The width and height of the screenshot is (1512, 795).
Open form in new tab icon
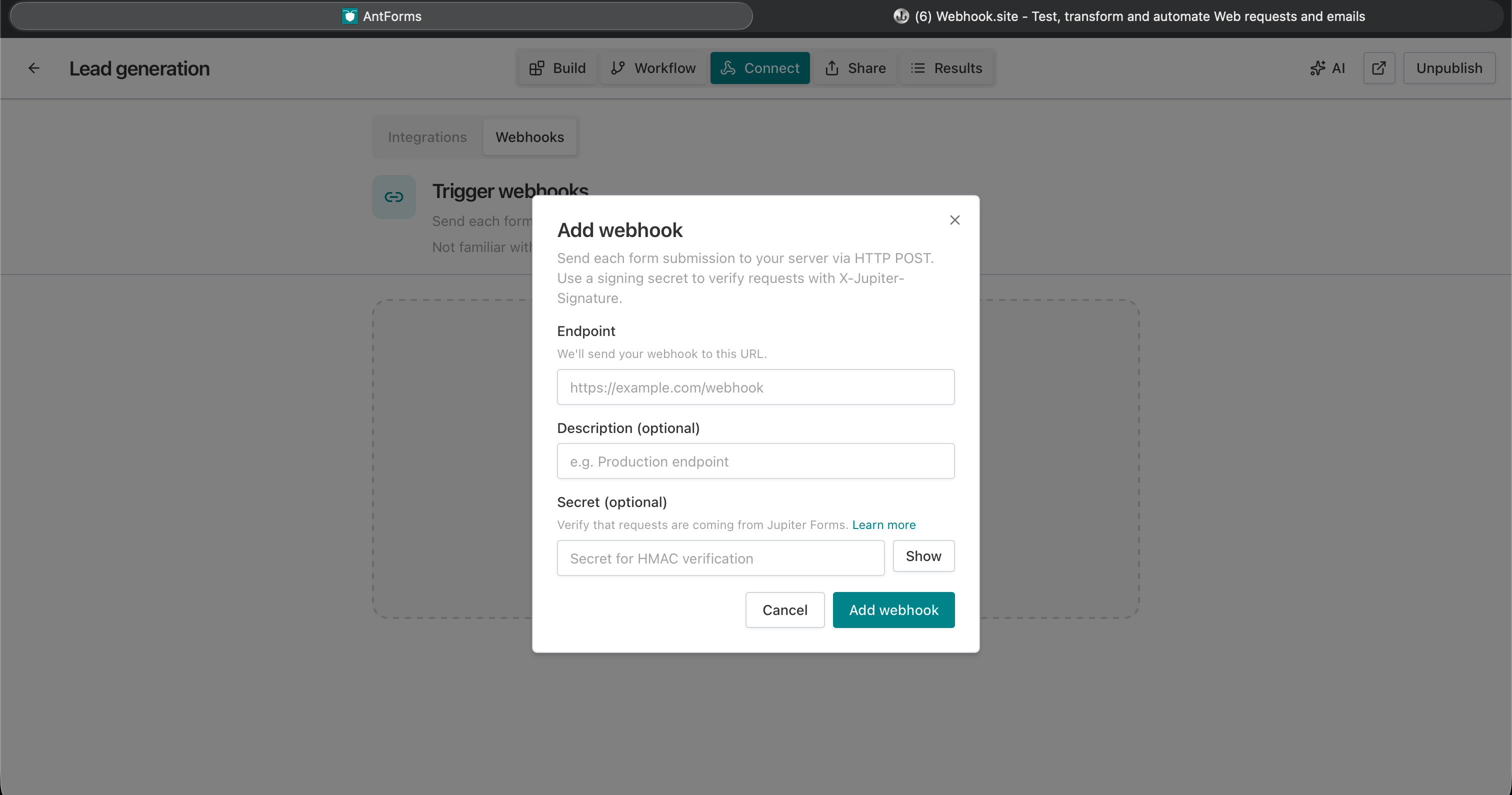(1379, 68)
